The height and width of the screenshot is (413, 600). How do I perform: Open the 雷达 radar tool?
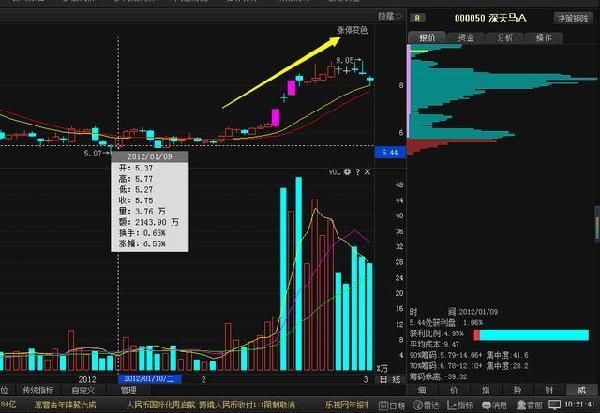426,405
